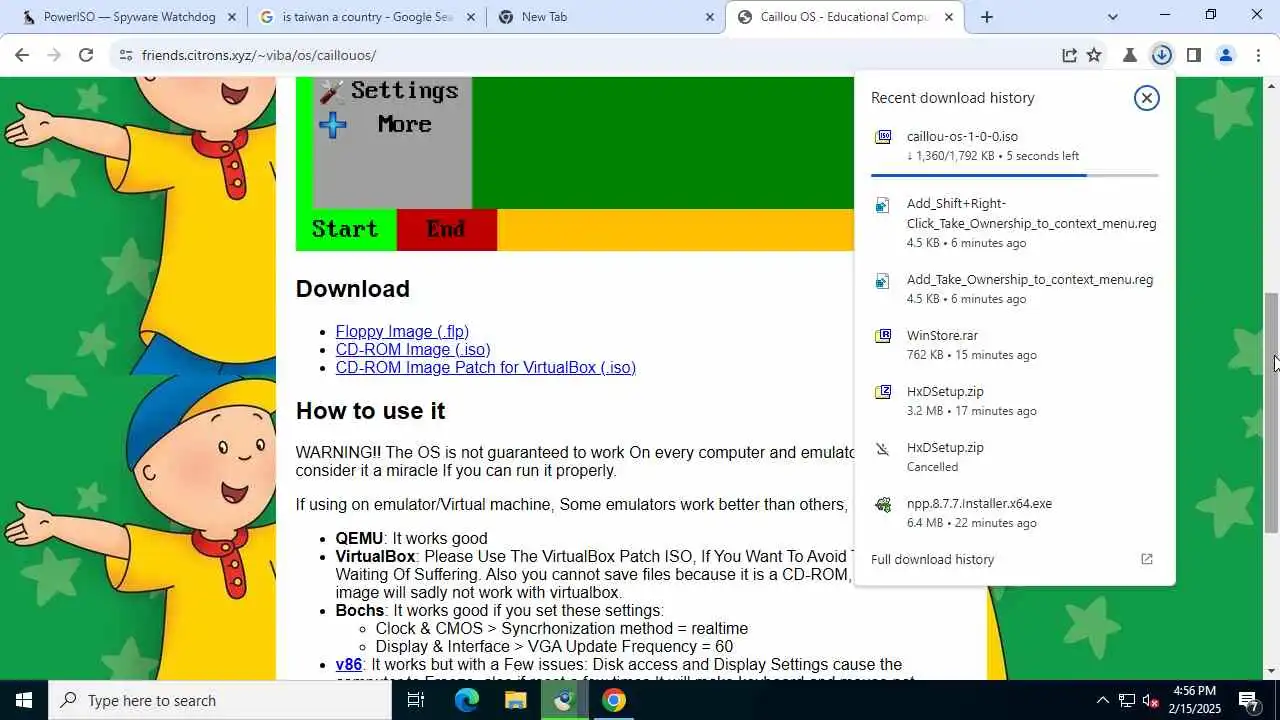Click external link icon beside Full download history

pyautogui.click(x=1147, y=559)
